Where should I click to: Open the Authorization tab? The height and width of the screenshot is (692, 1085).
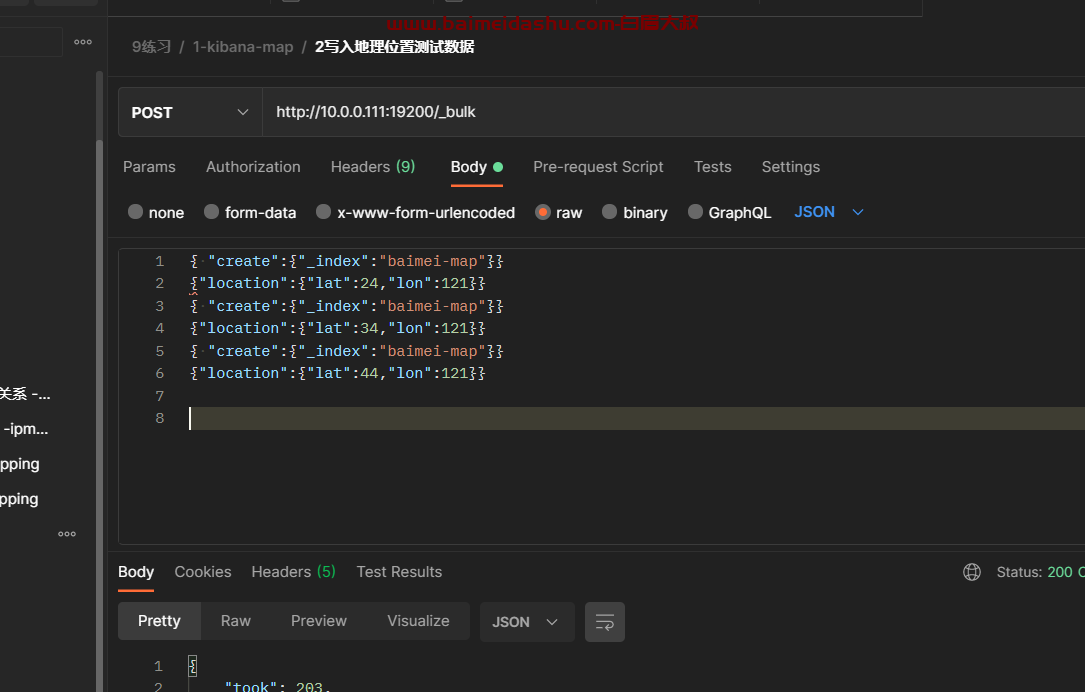tap(253, 167)
